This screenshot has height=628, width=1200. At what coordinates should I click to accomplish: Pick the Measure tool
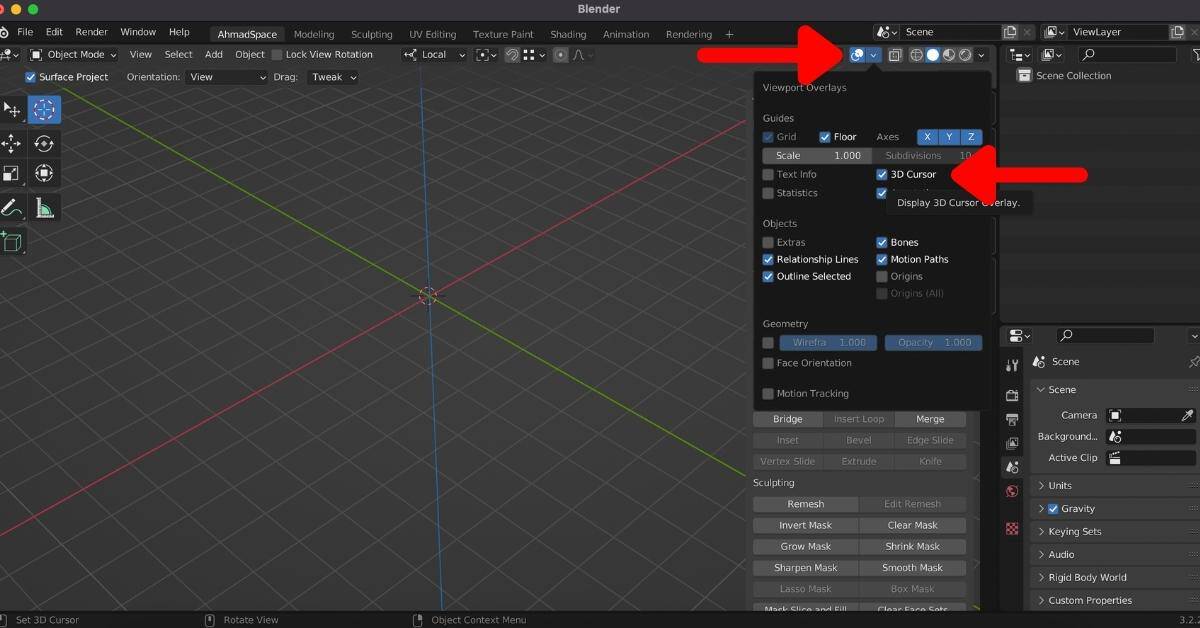(x=44, y=208)
